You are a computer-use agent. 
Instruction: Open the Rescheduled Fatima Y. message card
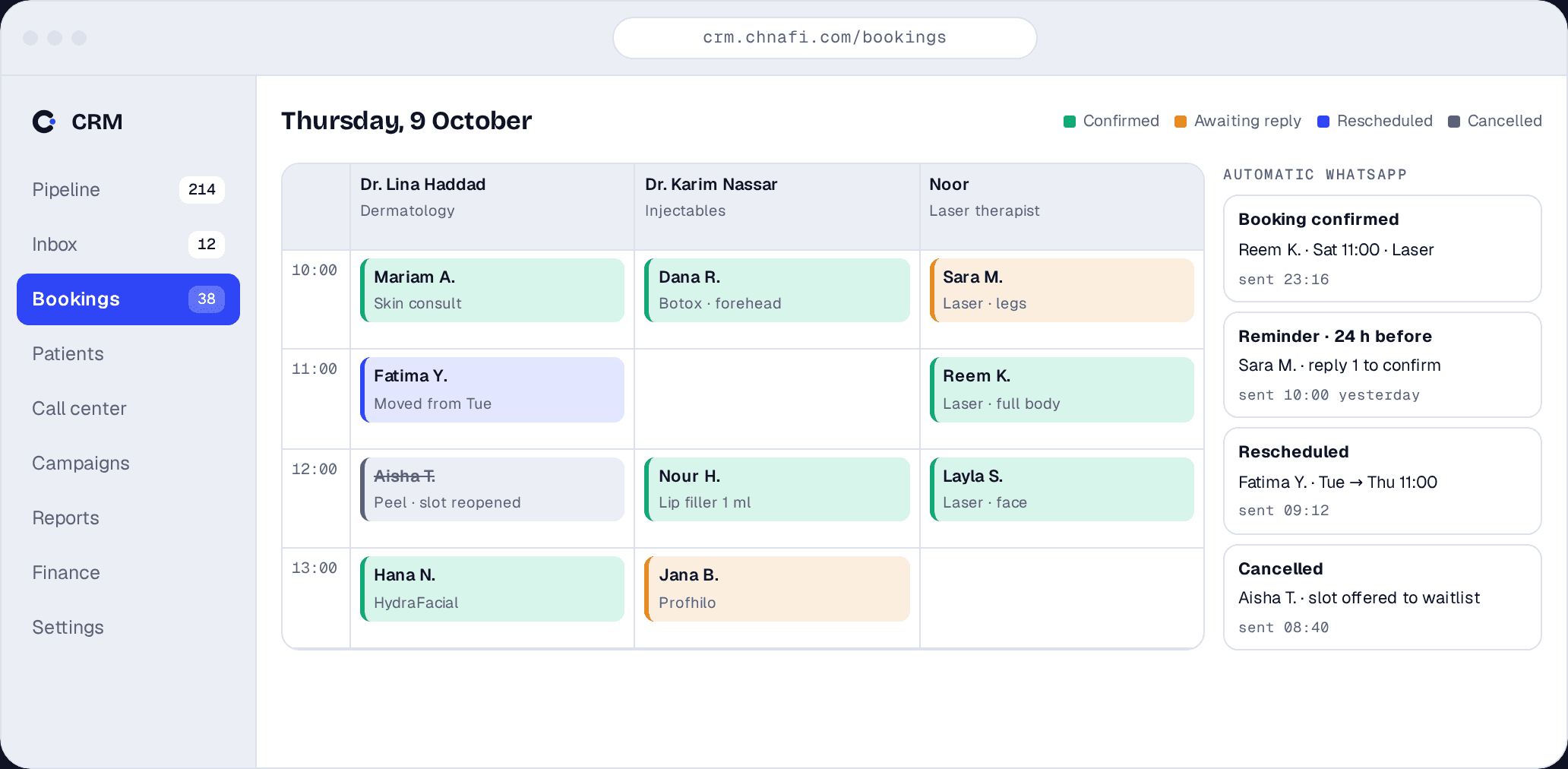(1383, 481)
